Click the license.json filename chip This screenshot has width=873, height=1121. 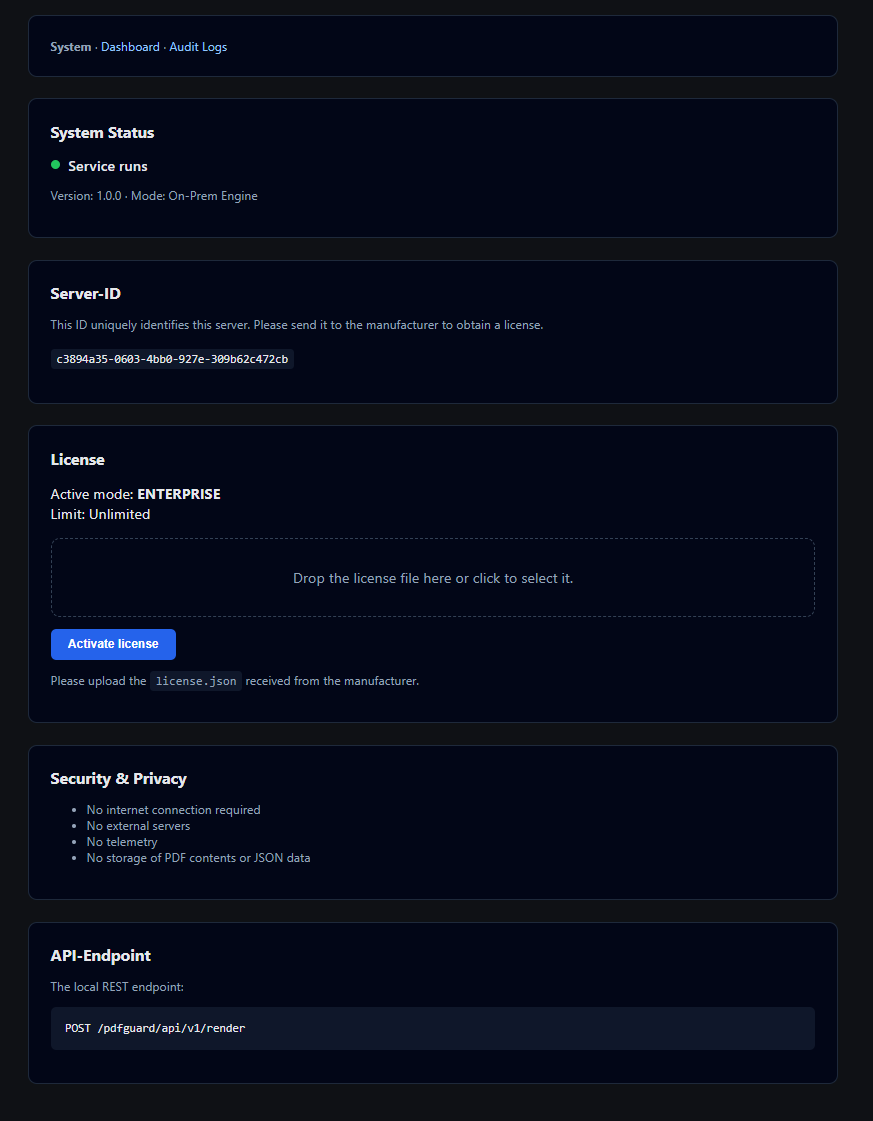195,680
